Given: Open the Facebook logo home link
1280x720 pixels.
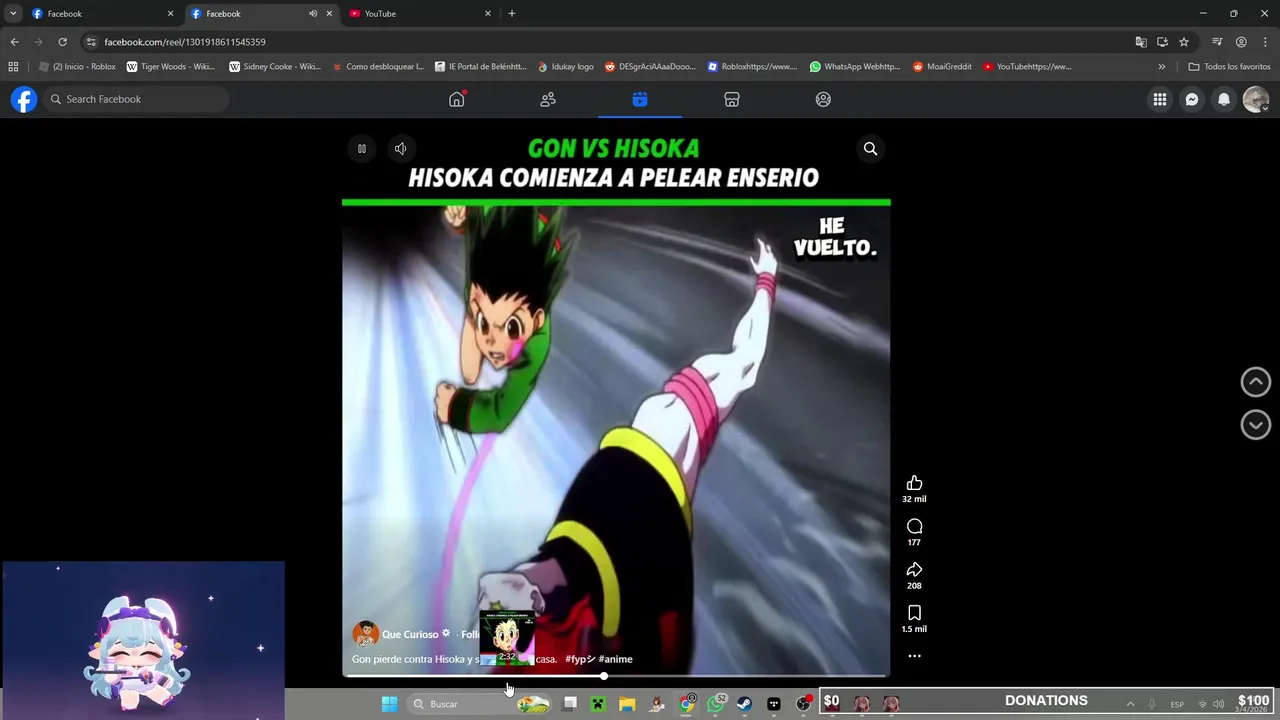Looking at the screenshot, I should coord(24,99).
